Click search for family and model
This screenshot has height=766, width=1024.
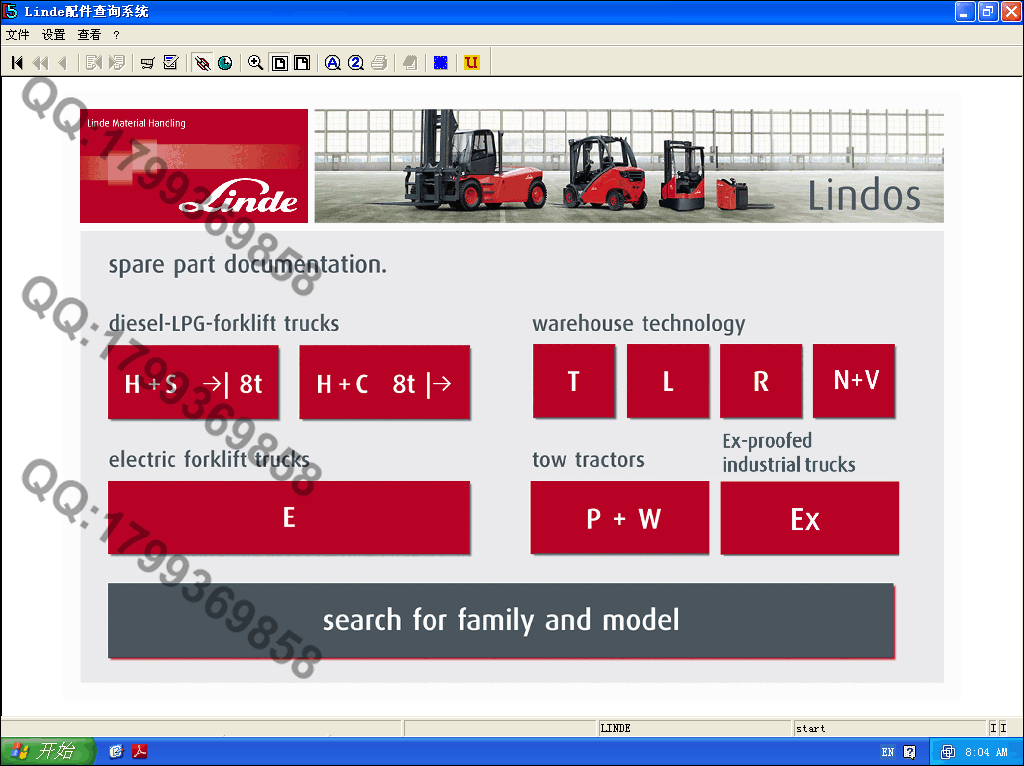coord(500,621)
